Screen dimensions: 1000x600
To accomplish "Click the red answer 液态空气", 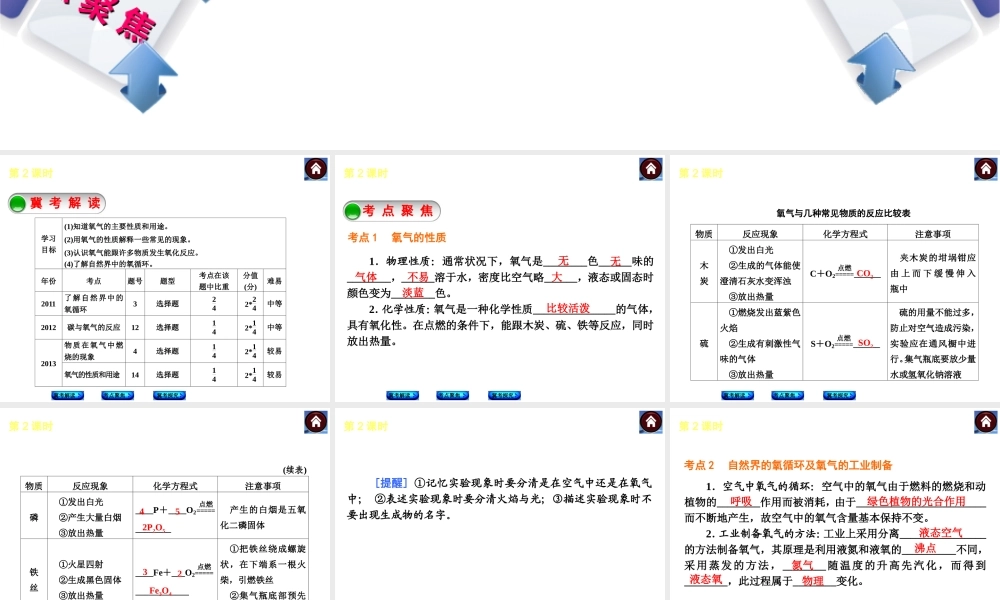I will click(940, 532).
